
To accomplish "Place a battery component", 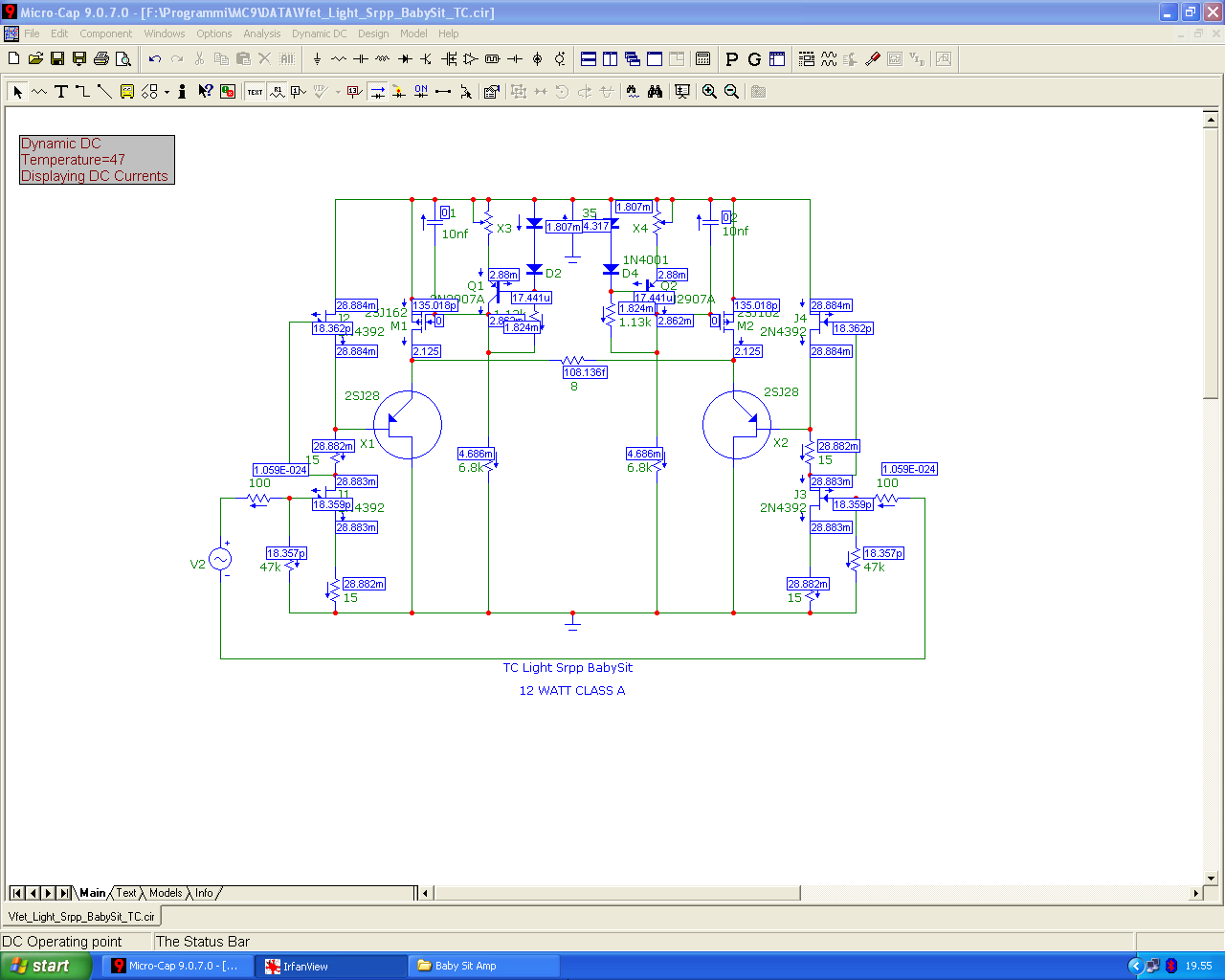I will 515,59.
